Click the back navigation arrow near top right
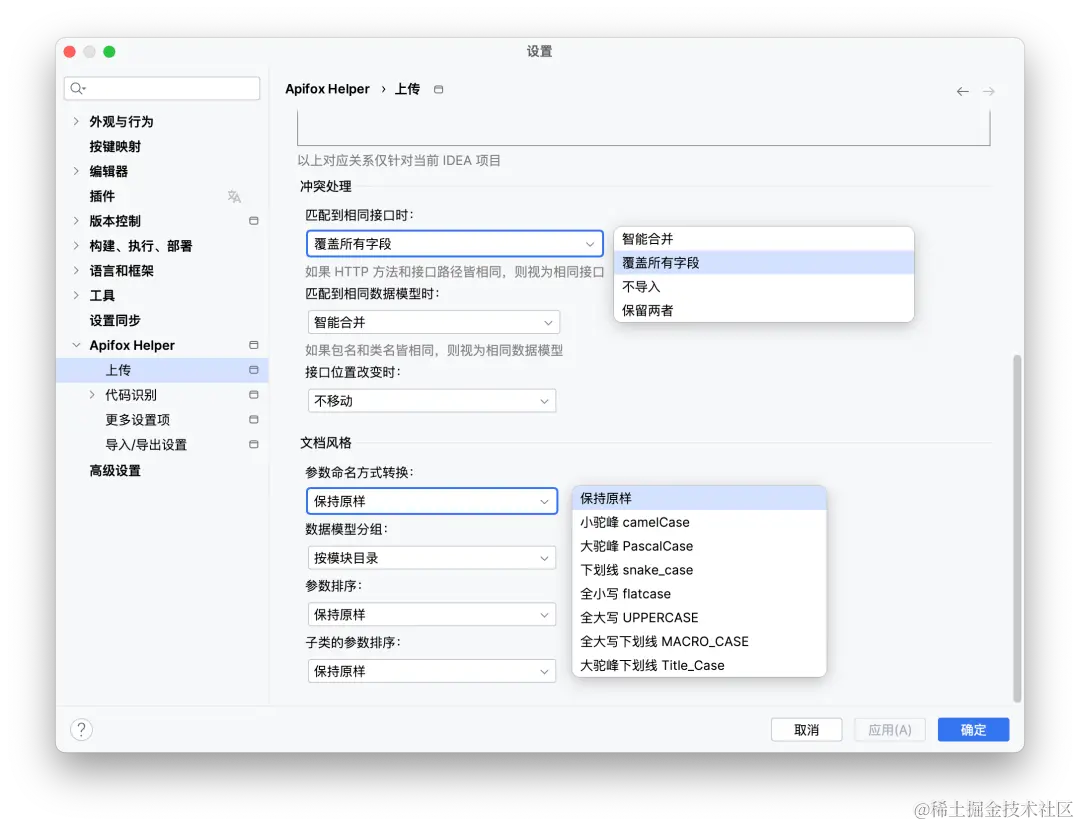This screenshot has height=826, width=1080. (962, 90)
